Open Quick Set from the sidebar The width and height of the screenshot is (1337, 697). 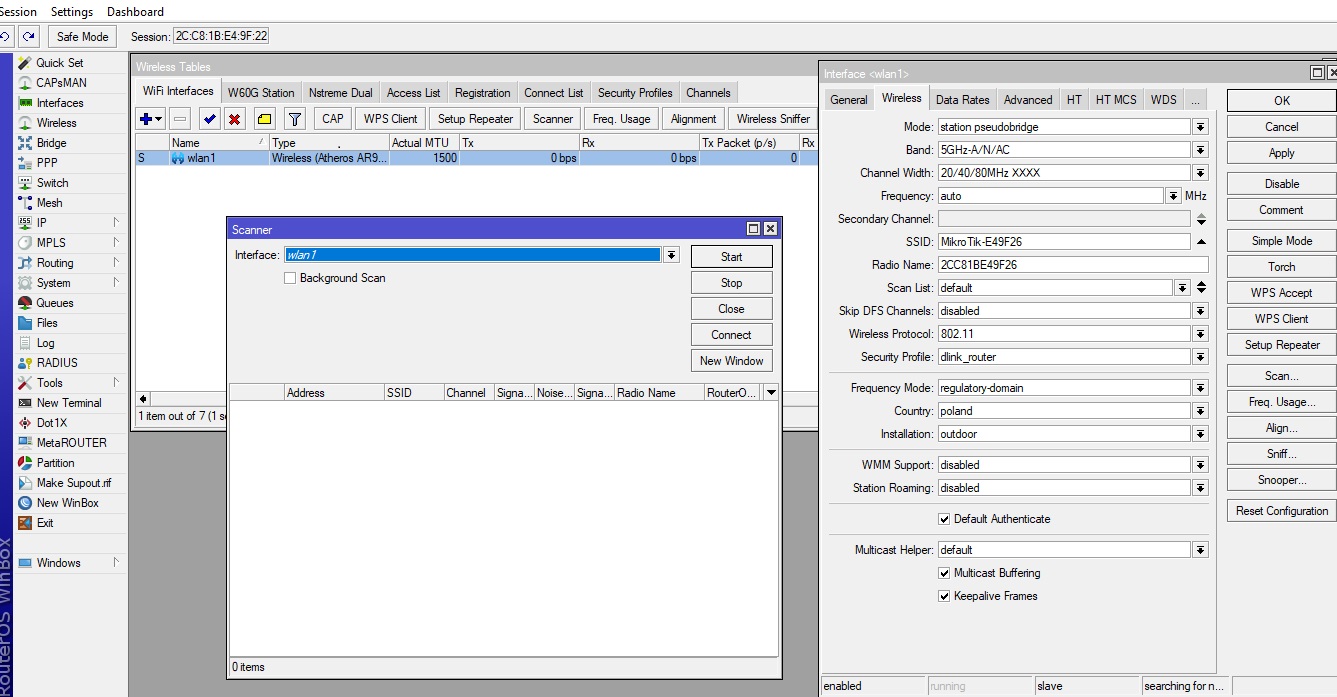click(60, 63)
